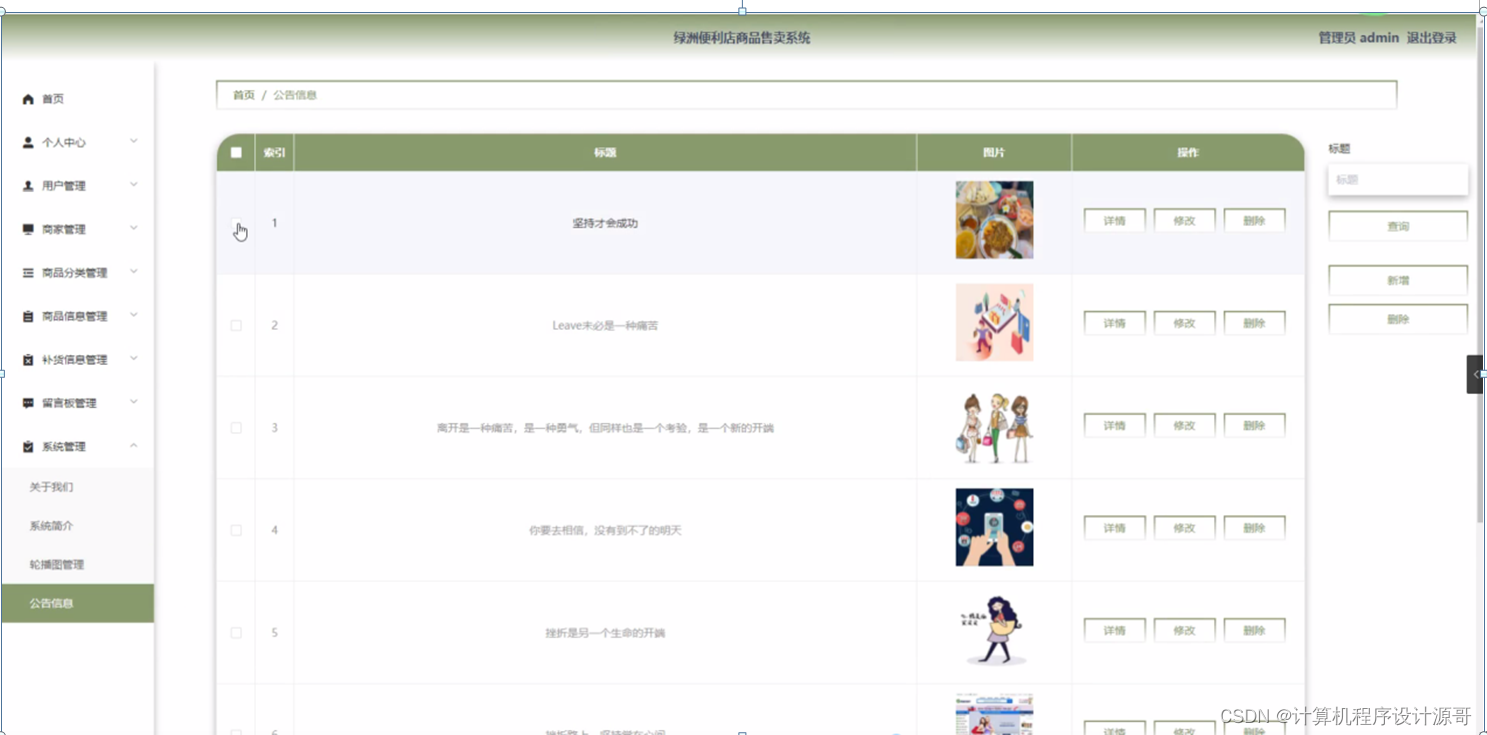This screenshot has width=1487, height=735.
Task: Check the checkbox for row 3
Action: 236,428
